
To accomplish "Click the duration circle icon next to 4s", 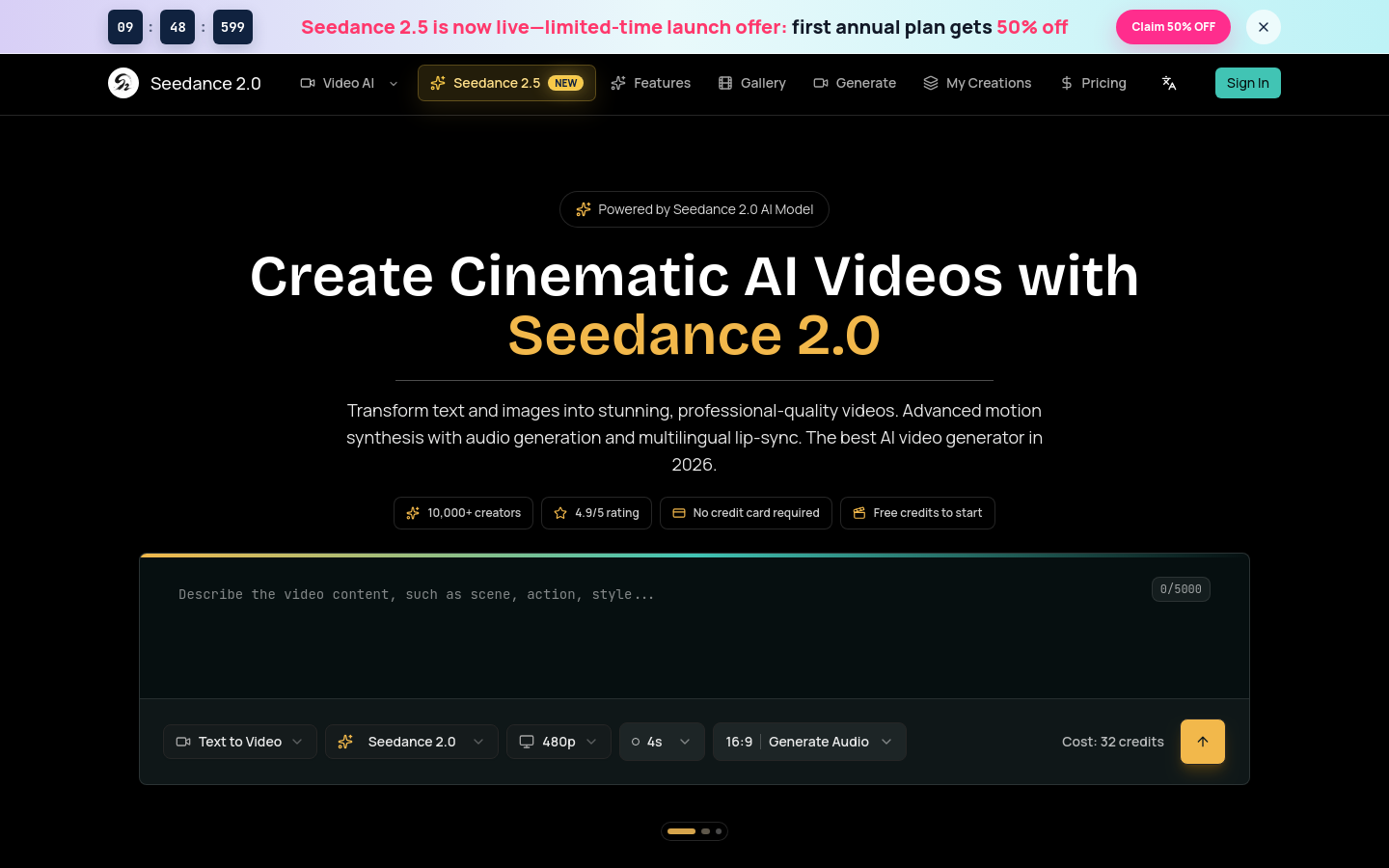I will [636, 742].
